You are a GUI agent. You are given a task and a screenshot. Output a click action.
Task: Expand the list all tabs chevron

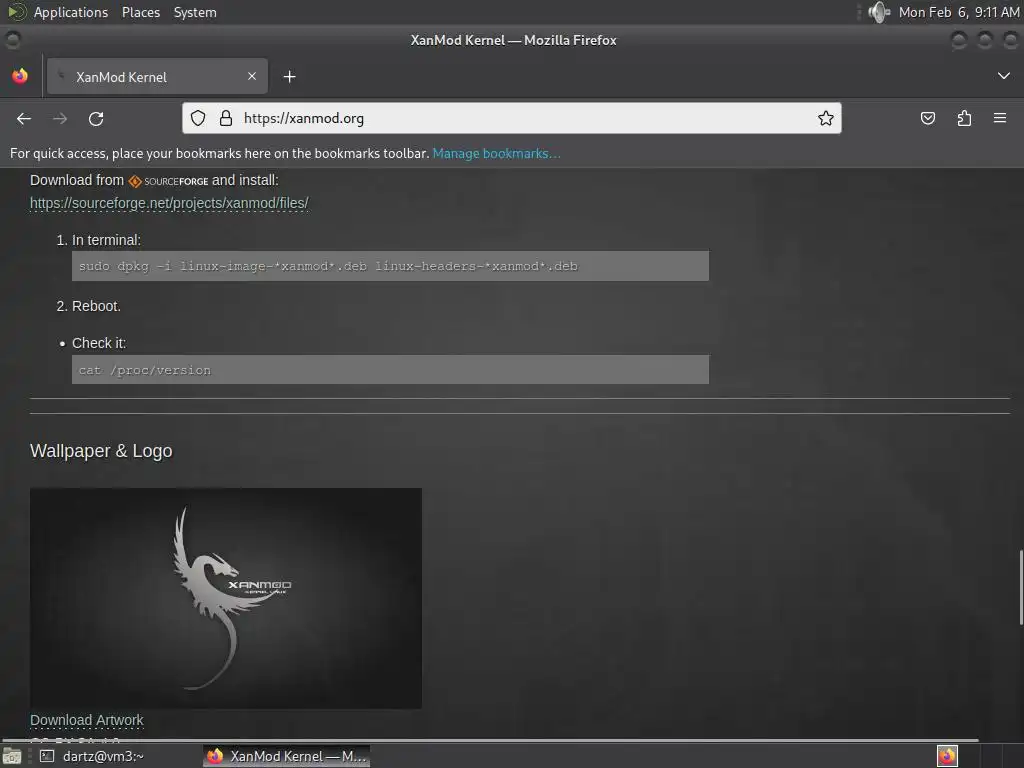pos(1004,76)
